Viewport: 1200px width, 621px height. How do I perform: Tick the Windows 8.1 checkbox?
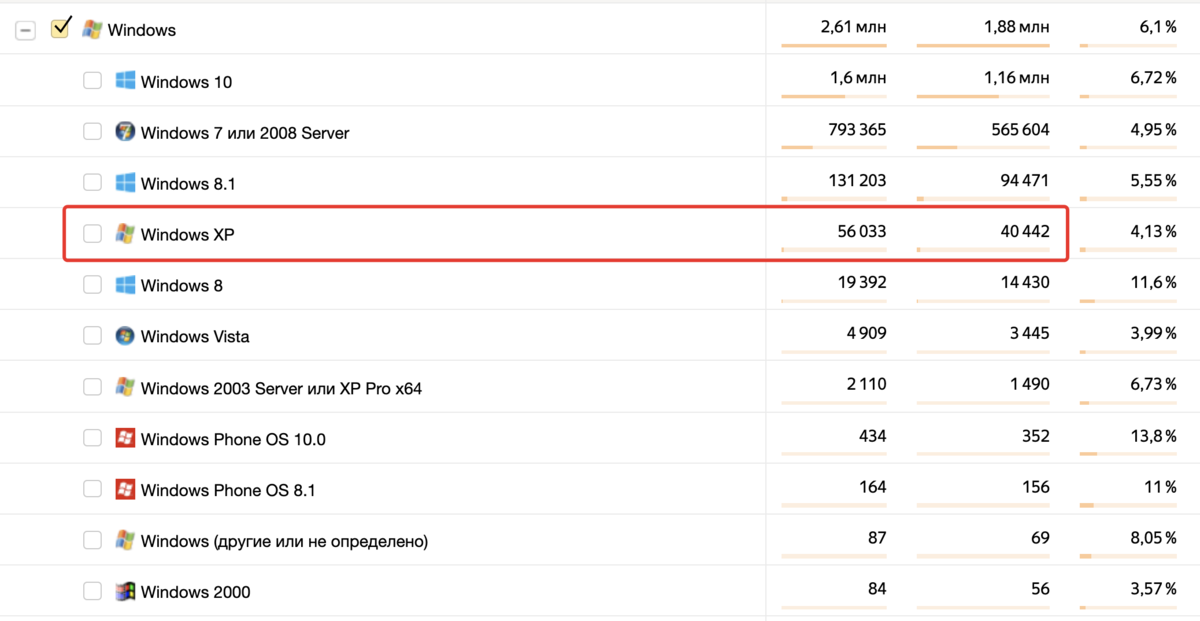pyautogui.click(x=92, y=183)
